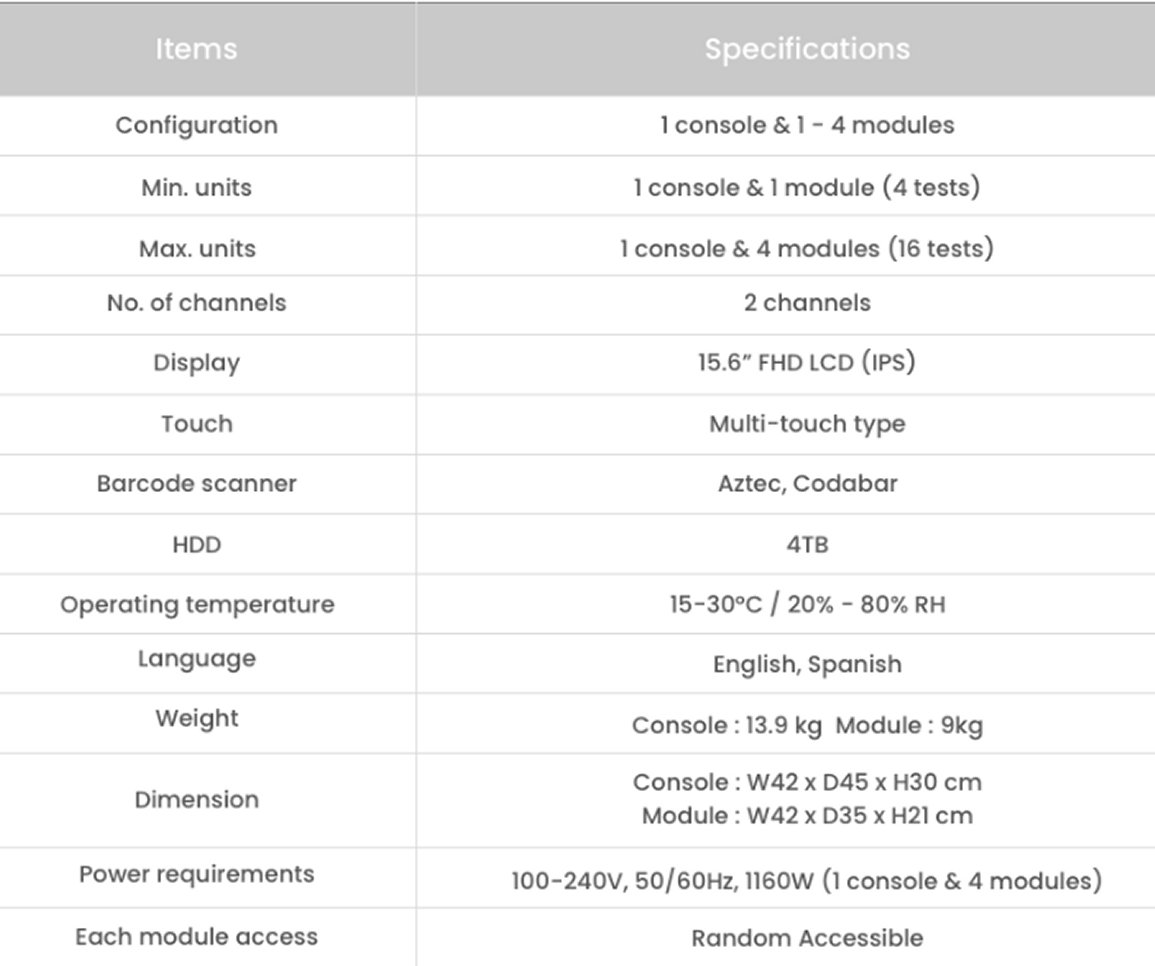Click the Multi-touch type value

(807, 424)
